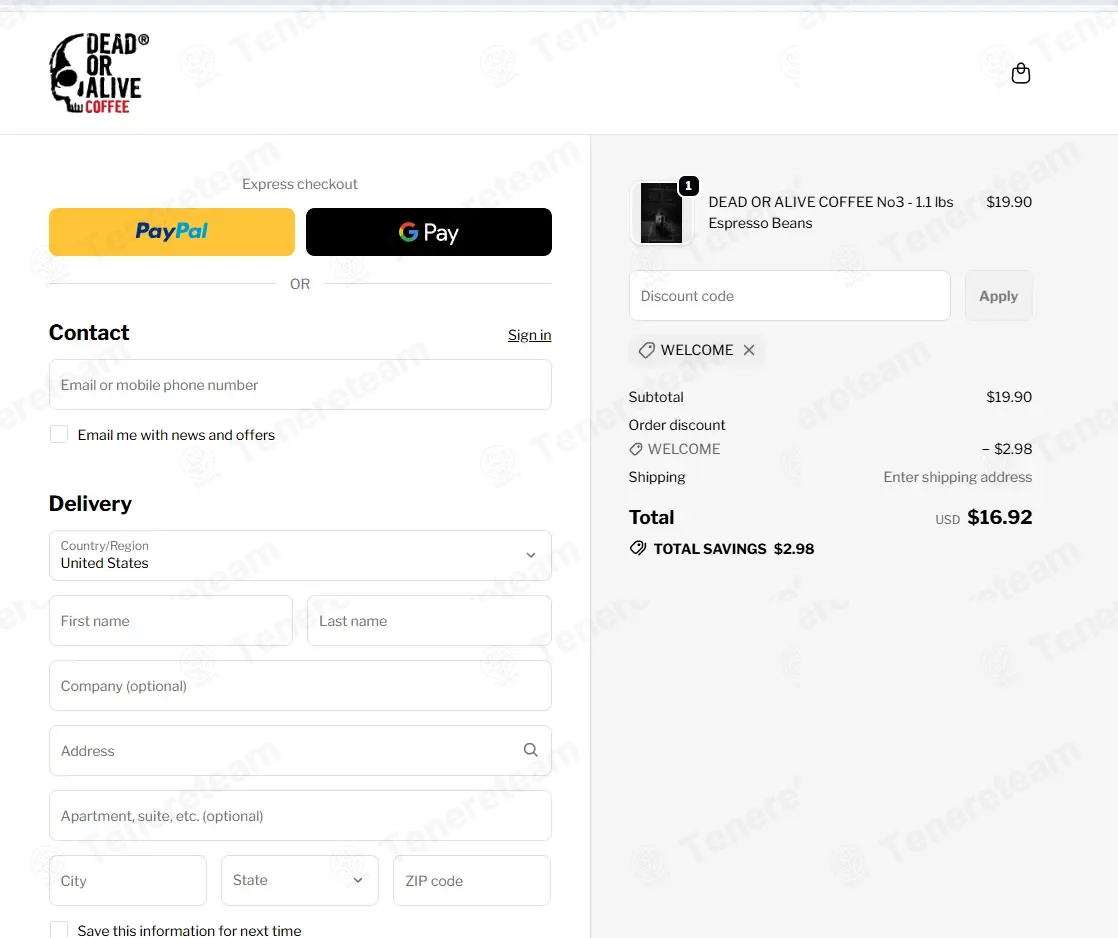The height and width of the screenshot is (938, 1118).
Task: Open the shopping bag cart icon
Action: [x=1020, y=73]
